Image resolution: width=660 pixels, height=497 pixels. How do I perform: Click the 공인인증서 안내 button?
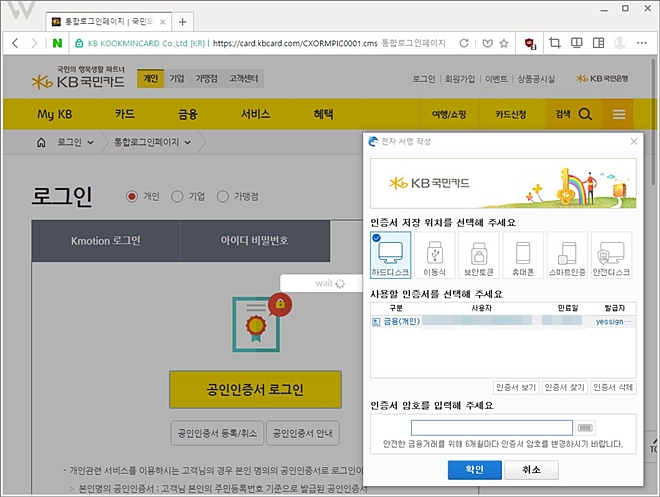click(x=303, y=433)
